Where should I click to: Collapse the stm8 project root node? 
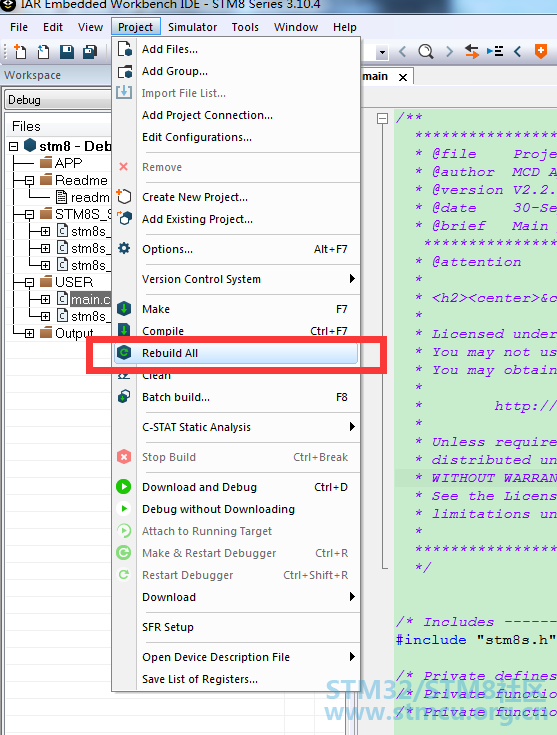(14, 146)
